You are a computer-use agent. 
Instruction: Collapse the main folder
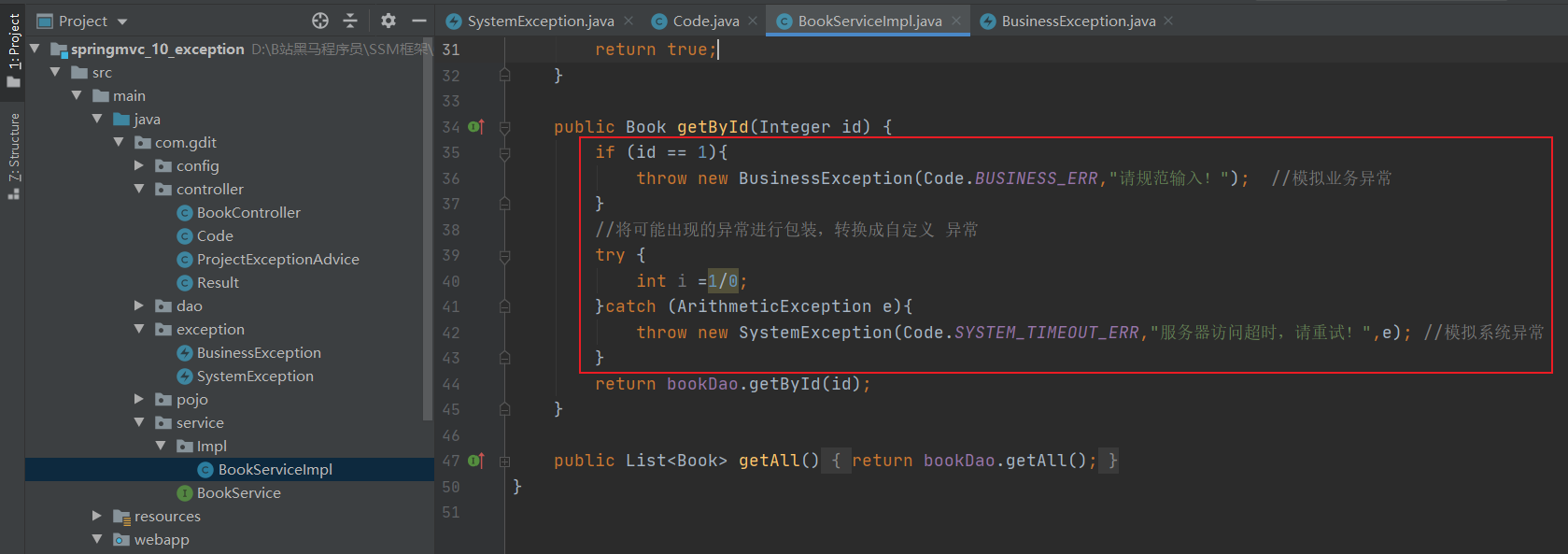point(77,95)
